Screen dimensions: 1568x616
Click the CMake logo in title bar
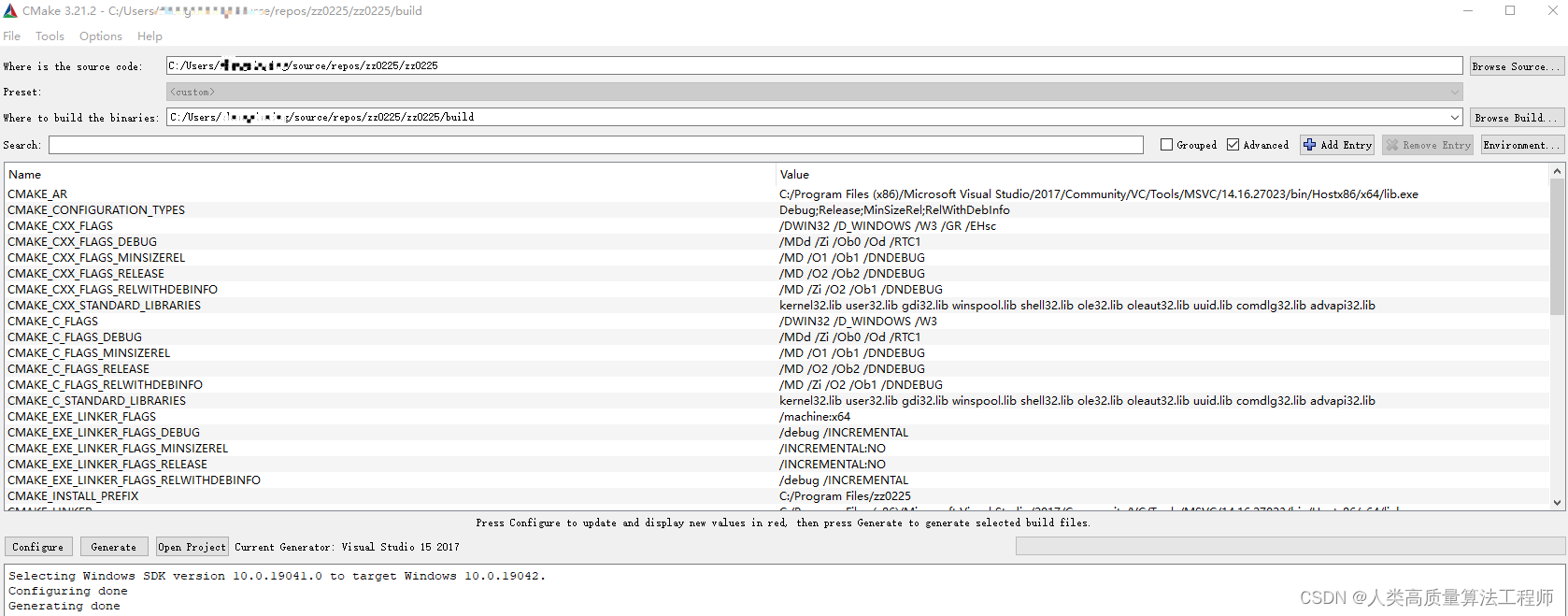[10, 11]
